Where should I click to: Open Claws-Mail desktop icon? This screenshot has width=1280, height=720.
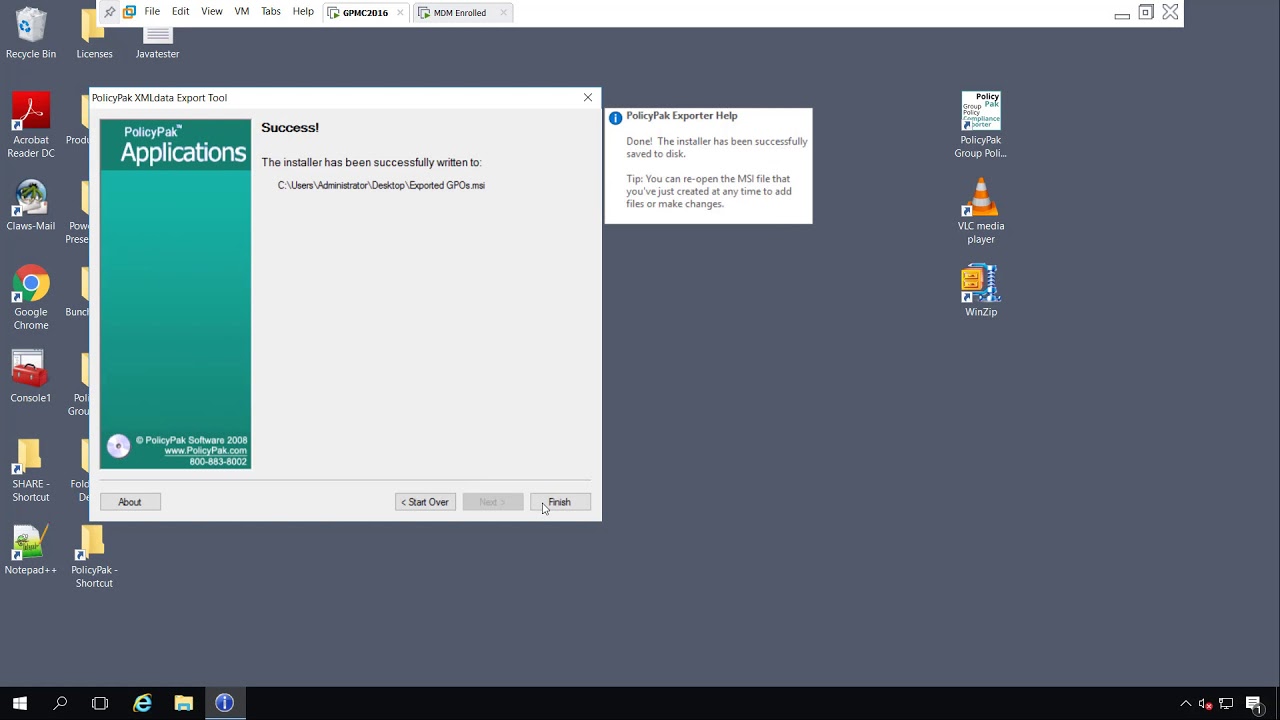click(30, 205)
